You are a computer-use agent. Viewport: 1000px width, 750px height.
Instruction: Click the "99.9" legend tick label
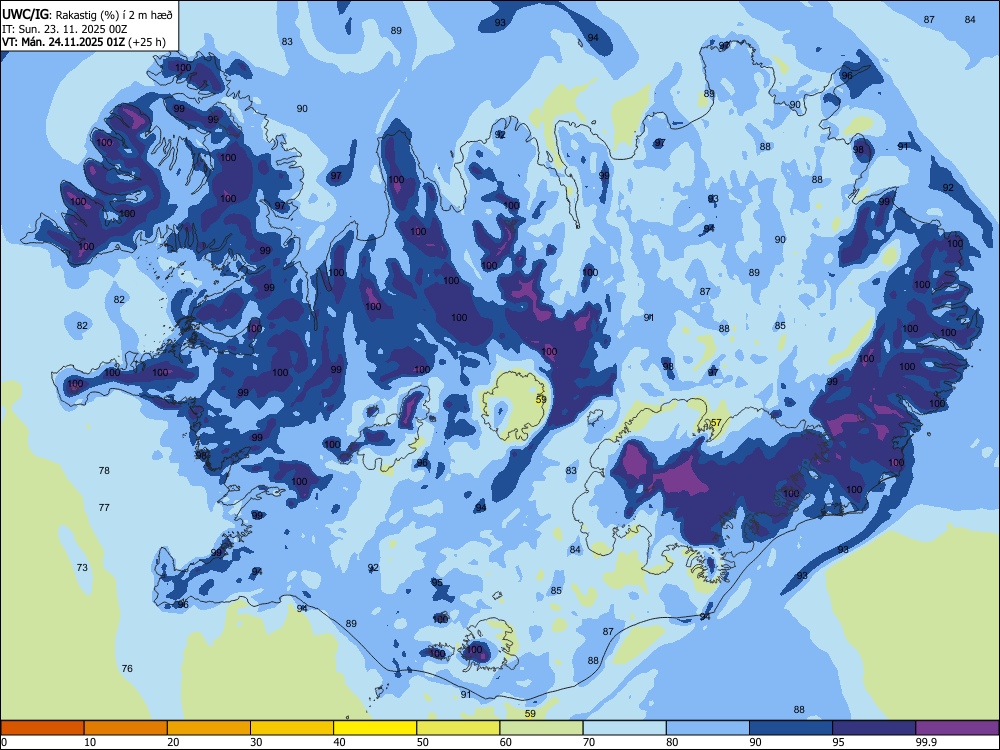click(x=925, y=742)
